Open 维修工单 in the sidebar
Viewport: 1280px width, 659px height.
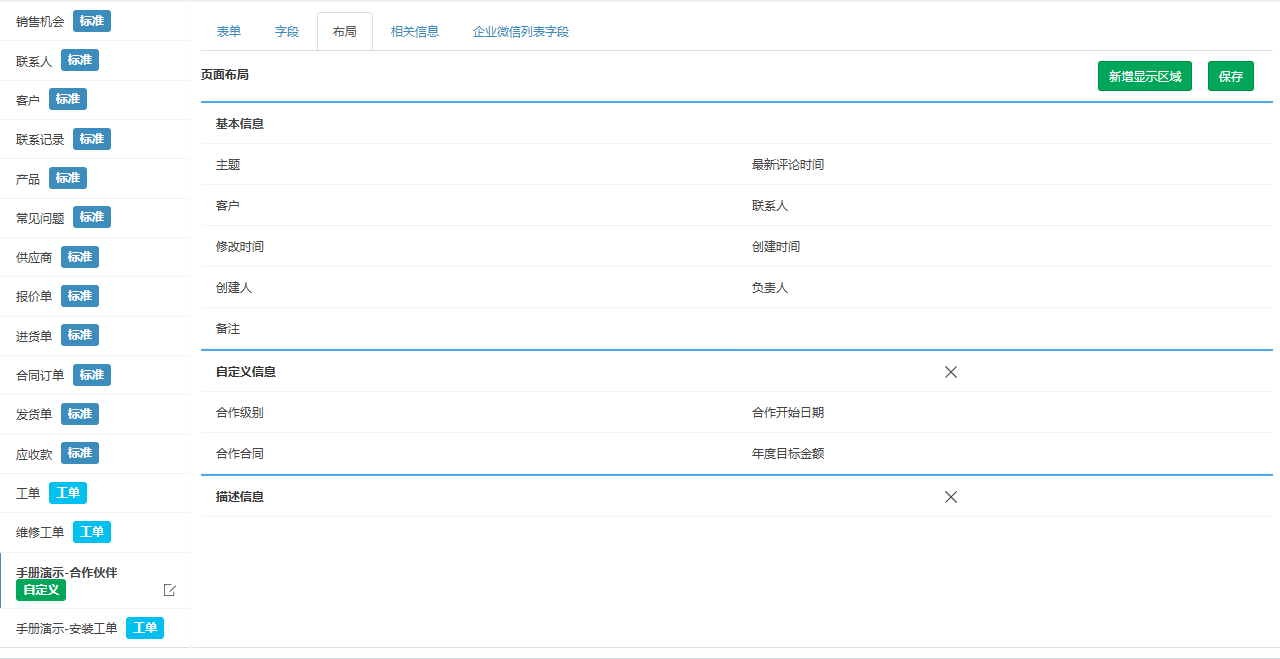point(96,532)
